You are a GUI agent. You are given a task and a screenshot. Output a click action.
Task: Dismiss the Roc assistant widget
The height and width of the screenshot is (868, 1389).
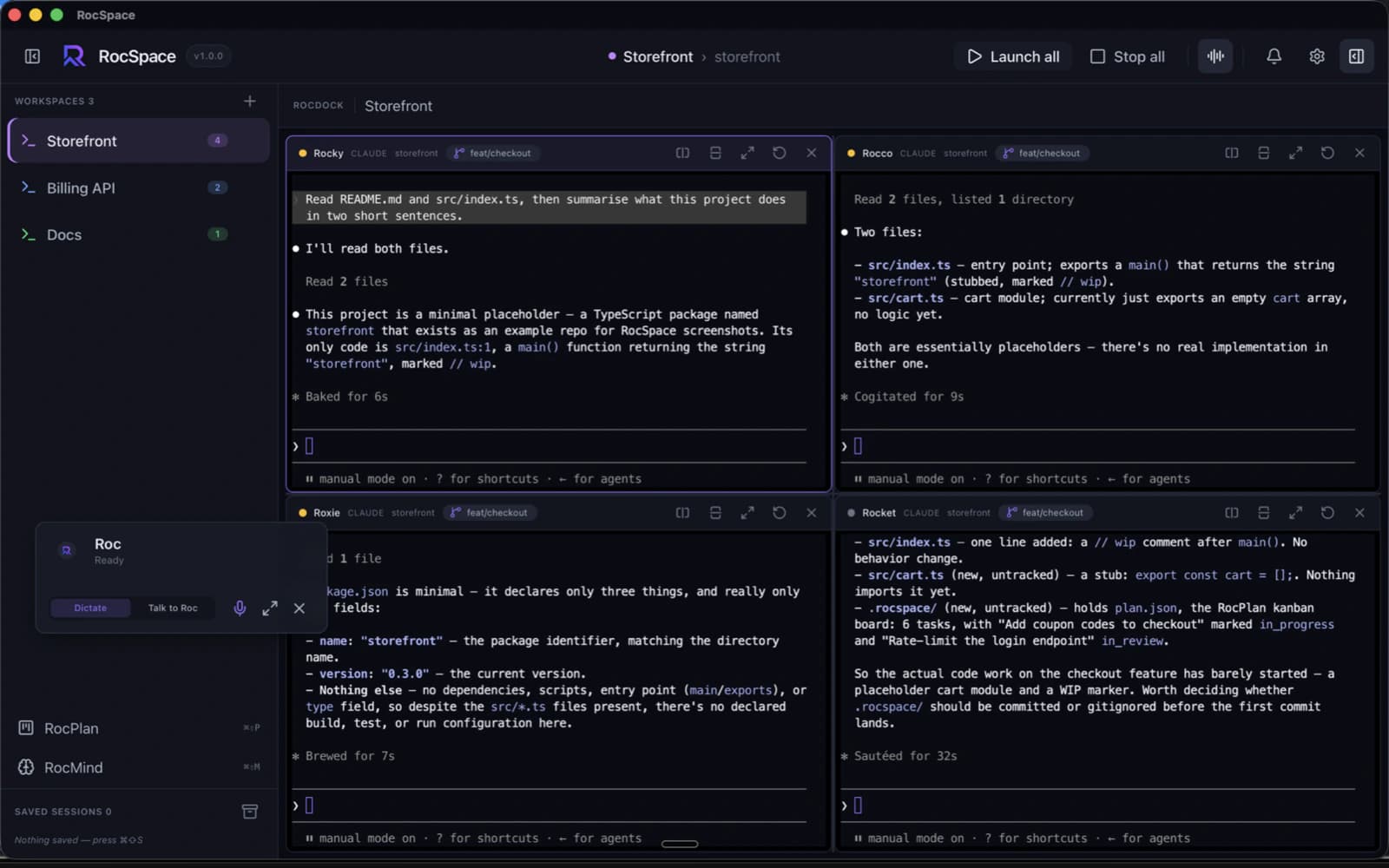[x=300, y=608]
